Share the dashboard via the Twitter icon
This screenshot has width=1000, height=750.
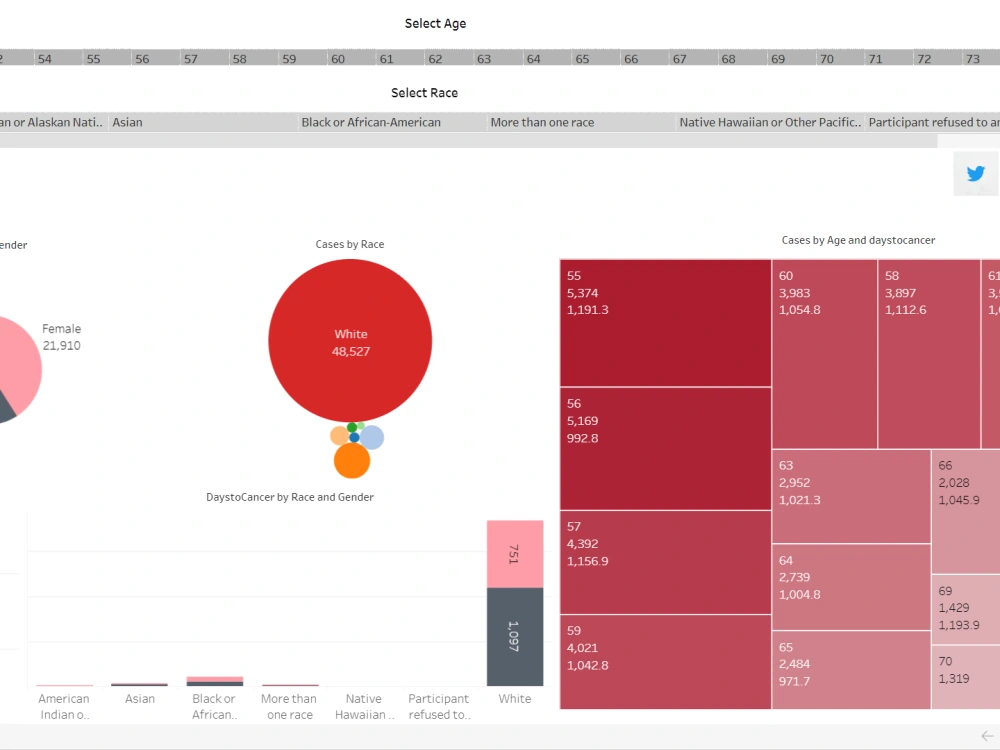click(975, 173)
